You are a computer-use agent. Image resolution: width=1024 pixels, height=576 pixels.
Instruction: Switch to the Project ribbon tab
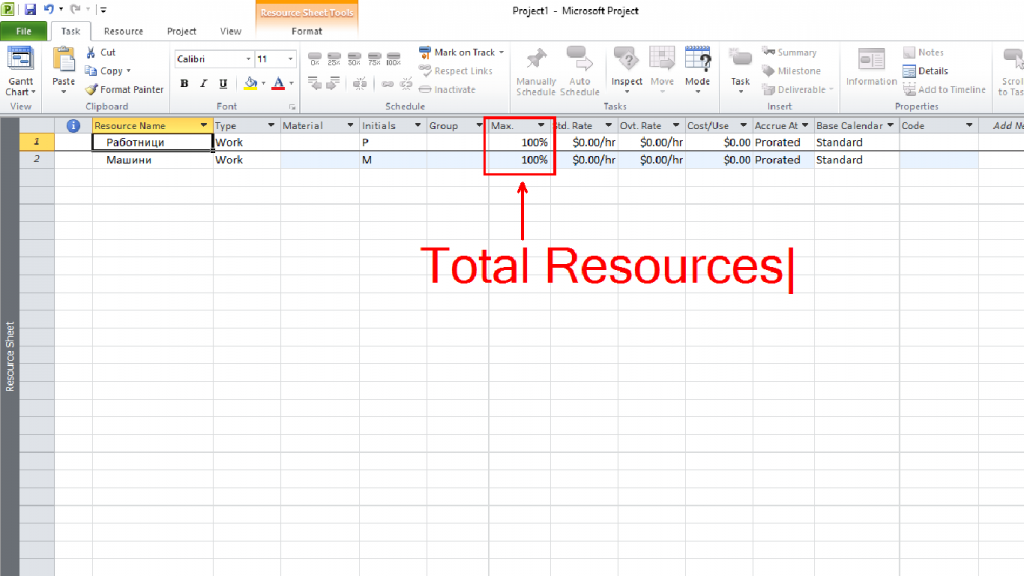coord(182,31)
